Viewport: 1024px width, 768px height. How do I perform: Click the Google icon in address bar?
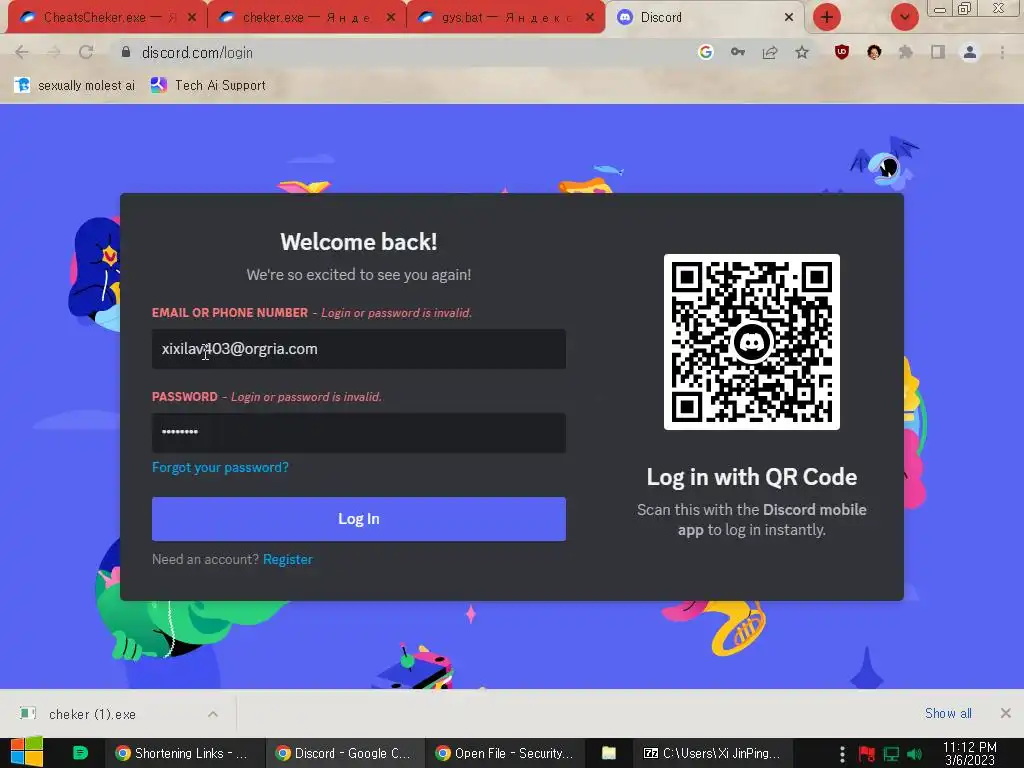point(705,52)
